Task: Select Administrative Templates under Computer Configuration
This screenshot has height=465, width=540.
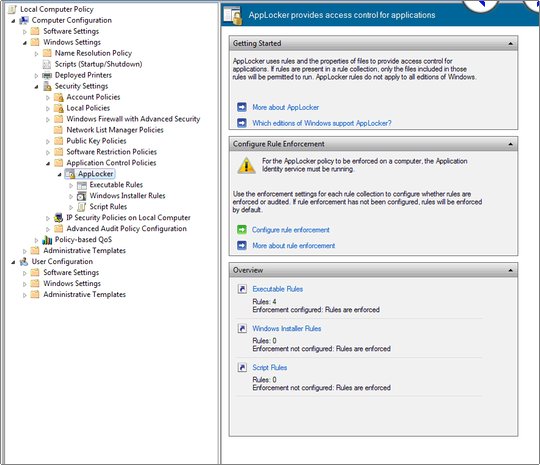Action: coord(84,250)
